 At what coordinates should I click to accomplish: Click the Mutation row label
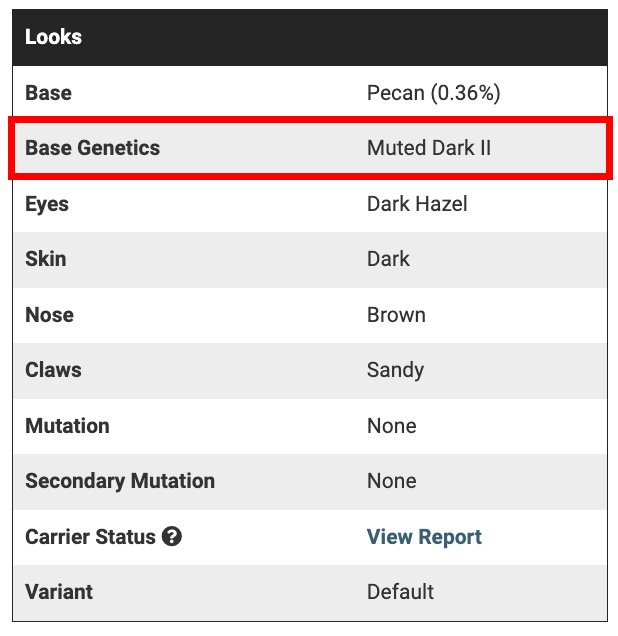[x=67, y=426]
